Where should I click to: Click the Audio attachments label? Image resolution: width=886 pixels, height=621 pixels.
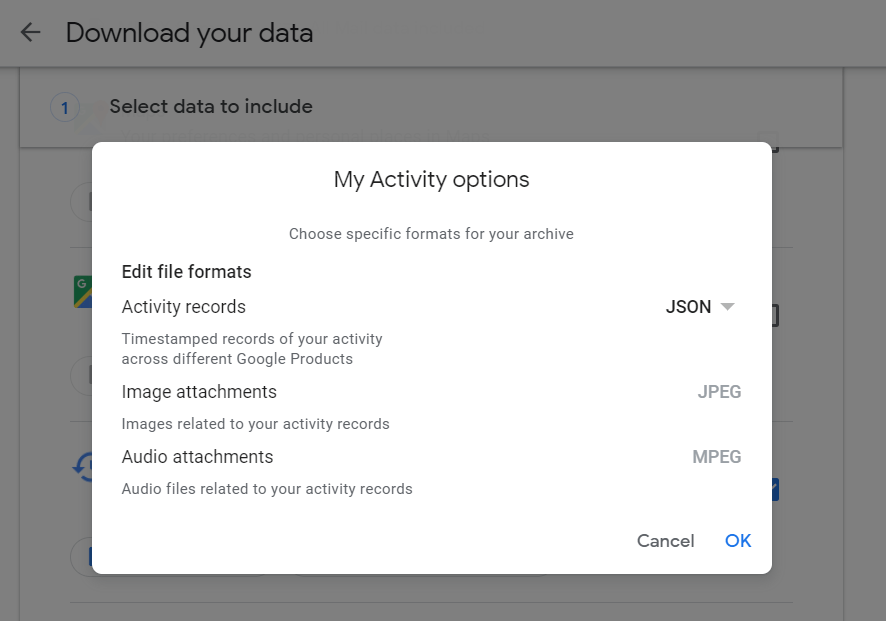click(197, 457)
